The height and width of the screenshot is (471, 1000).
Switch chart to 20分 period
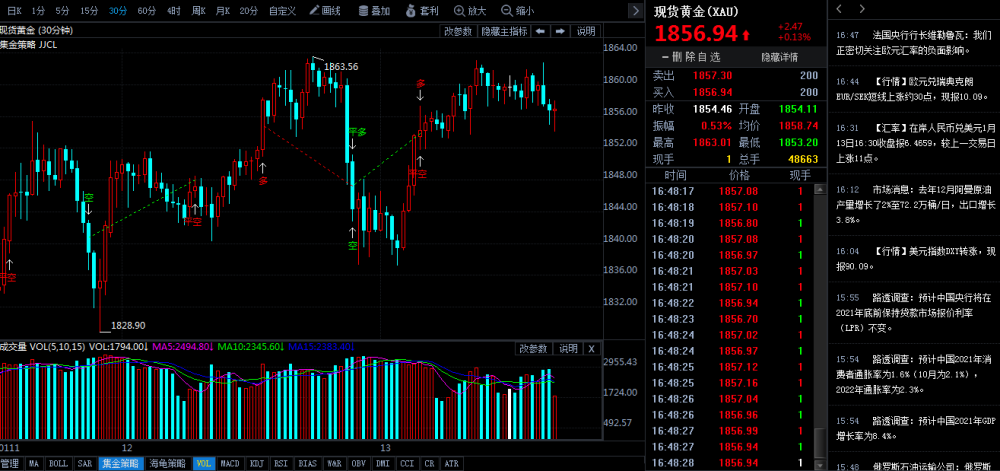249,10
